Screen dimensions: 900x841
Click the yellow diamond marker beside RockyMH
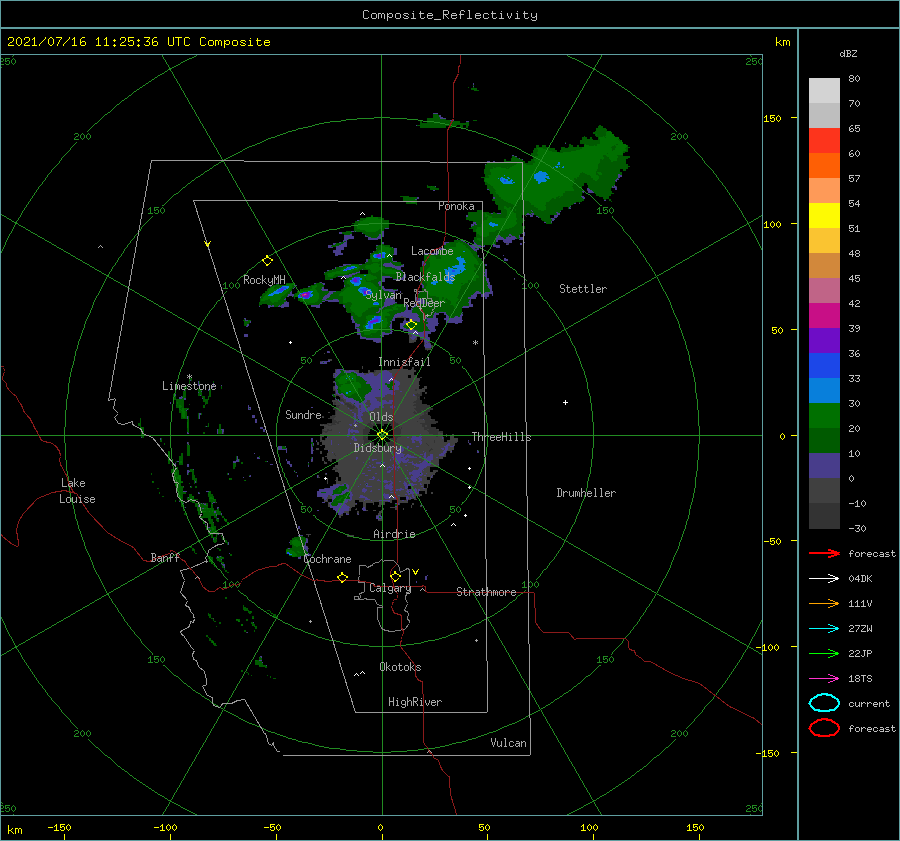267,261
